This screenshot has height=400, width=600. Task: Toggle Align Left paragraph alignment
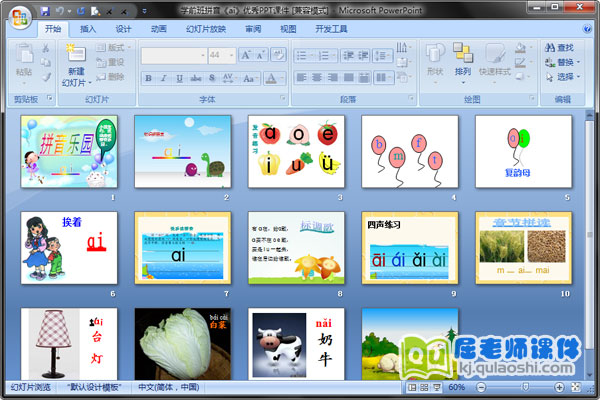[302, 78]
